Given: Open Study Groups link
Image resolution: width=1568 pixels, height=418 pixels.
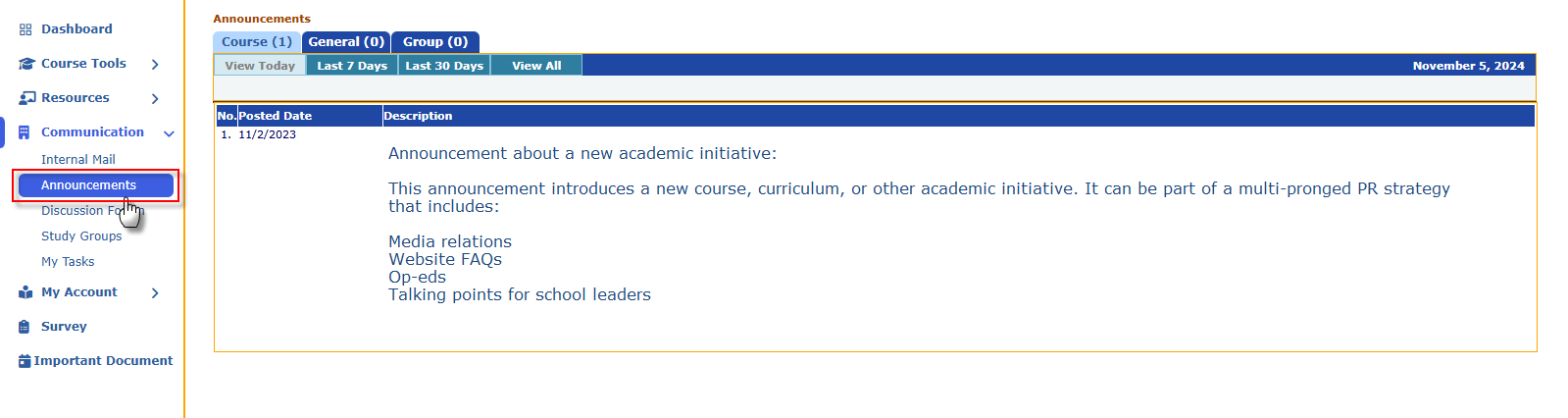Looking at the screenshot, I should pyautogui.click(x=81, y=236).
